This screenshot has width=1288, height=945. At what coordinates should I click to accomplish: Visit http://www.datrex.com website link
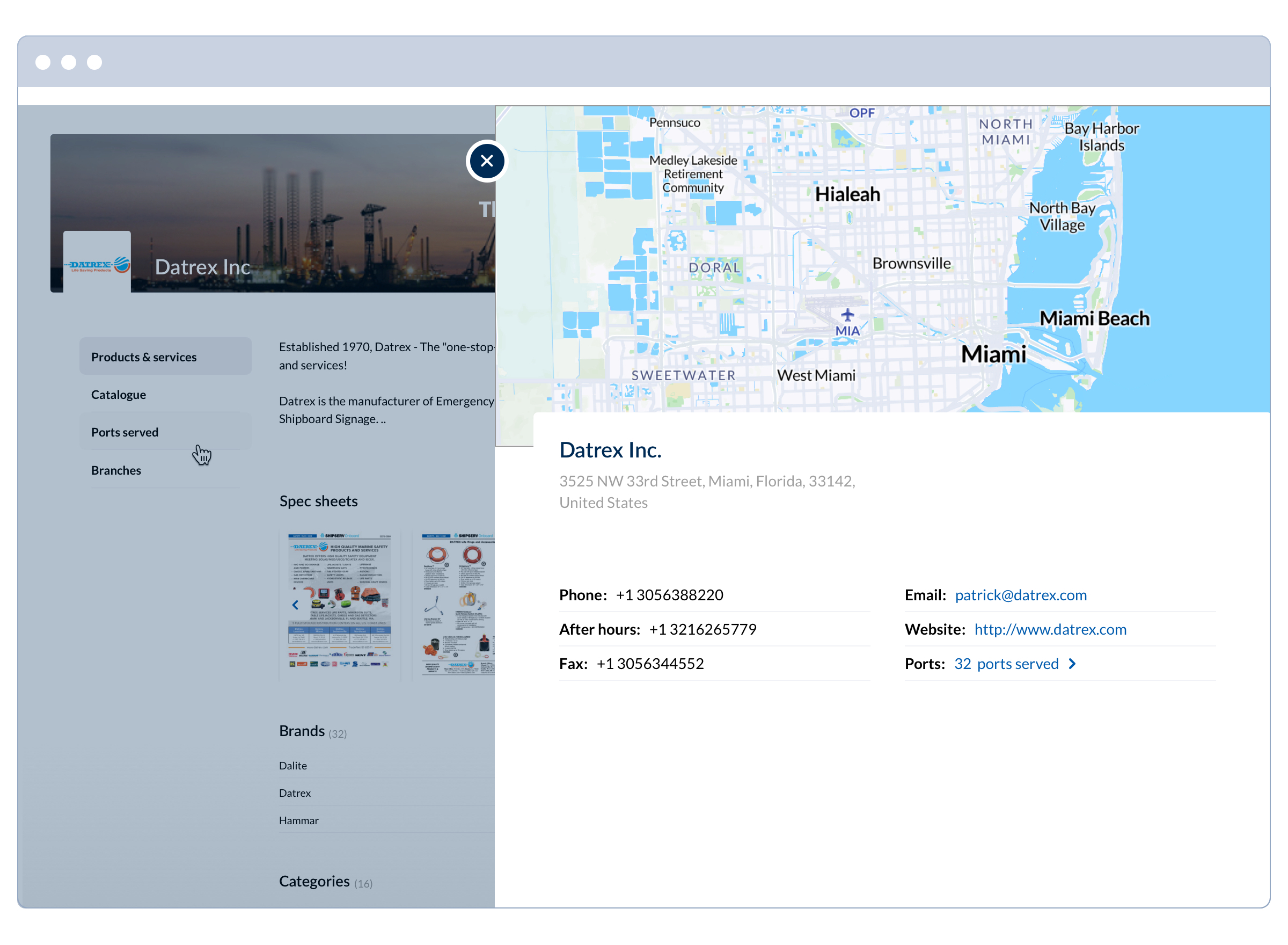point(1051,629)
